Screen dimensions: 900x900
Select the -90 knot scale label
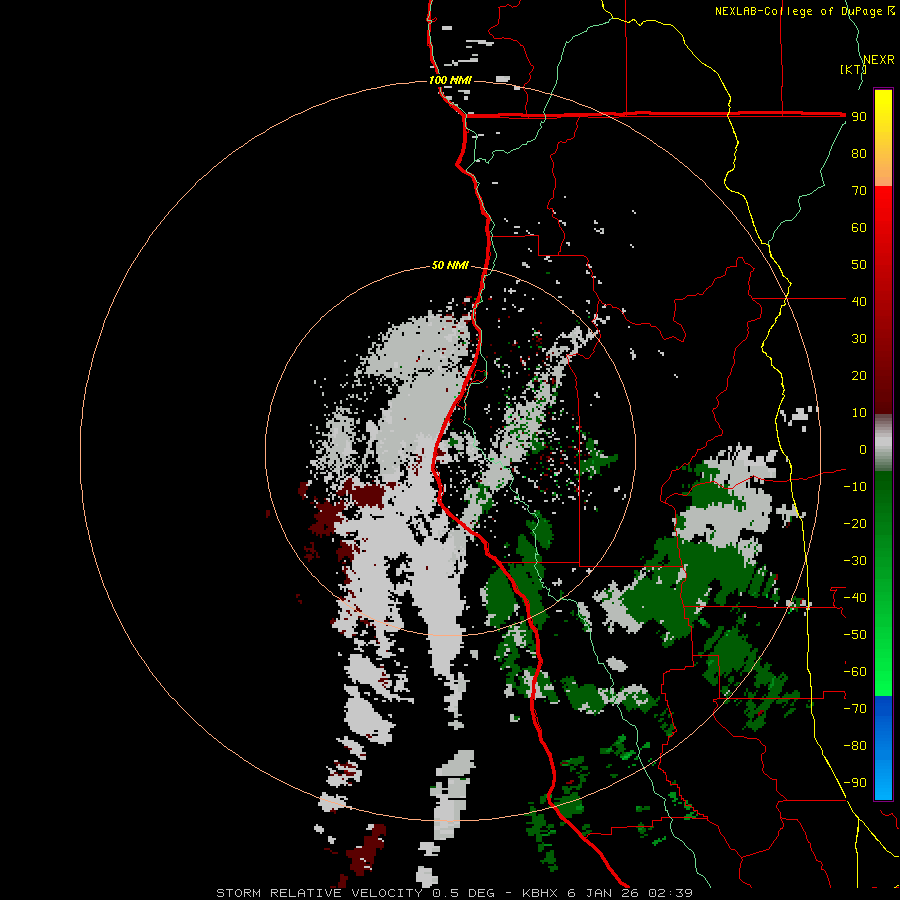click(x=855, y=783)
